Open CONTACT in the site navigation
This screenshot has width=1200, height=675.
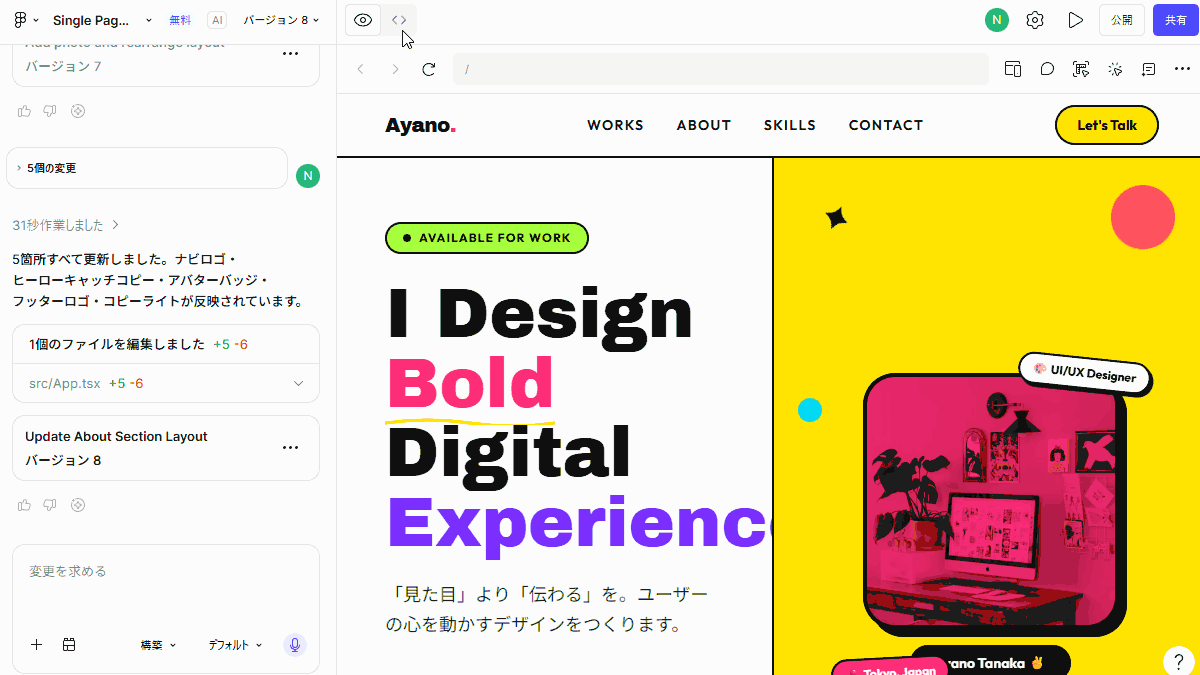886,125
